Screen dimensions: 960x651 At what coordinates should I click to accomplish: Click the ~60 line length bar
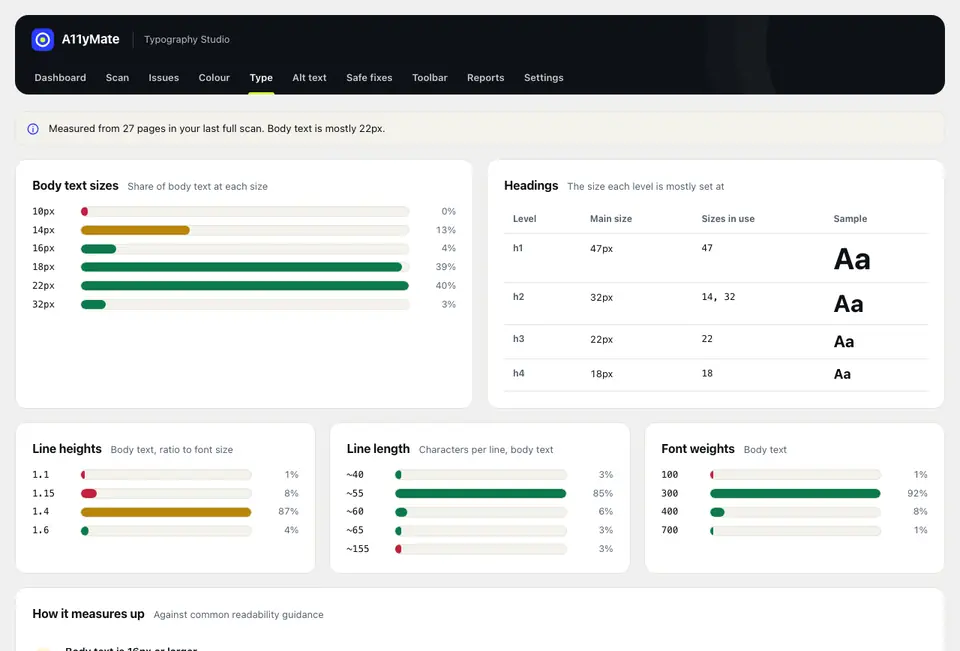481,512
